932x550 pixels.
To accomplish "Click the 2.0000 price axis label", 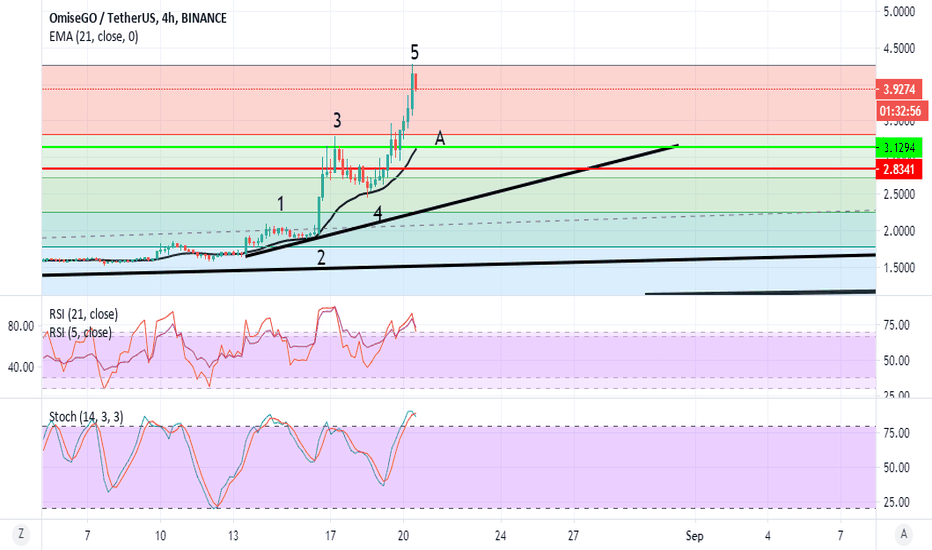I will click(x=899, y=231).
